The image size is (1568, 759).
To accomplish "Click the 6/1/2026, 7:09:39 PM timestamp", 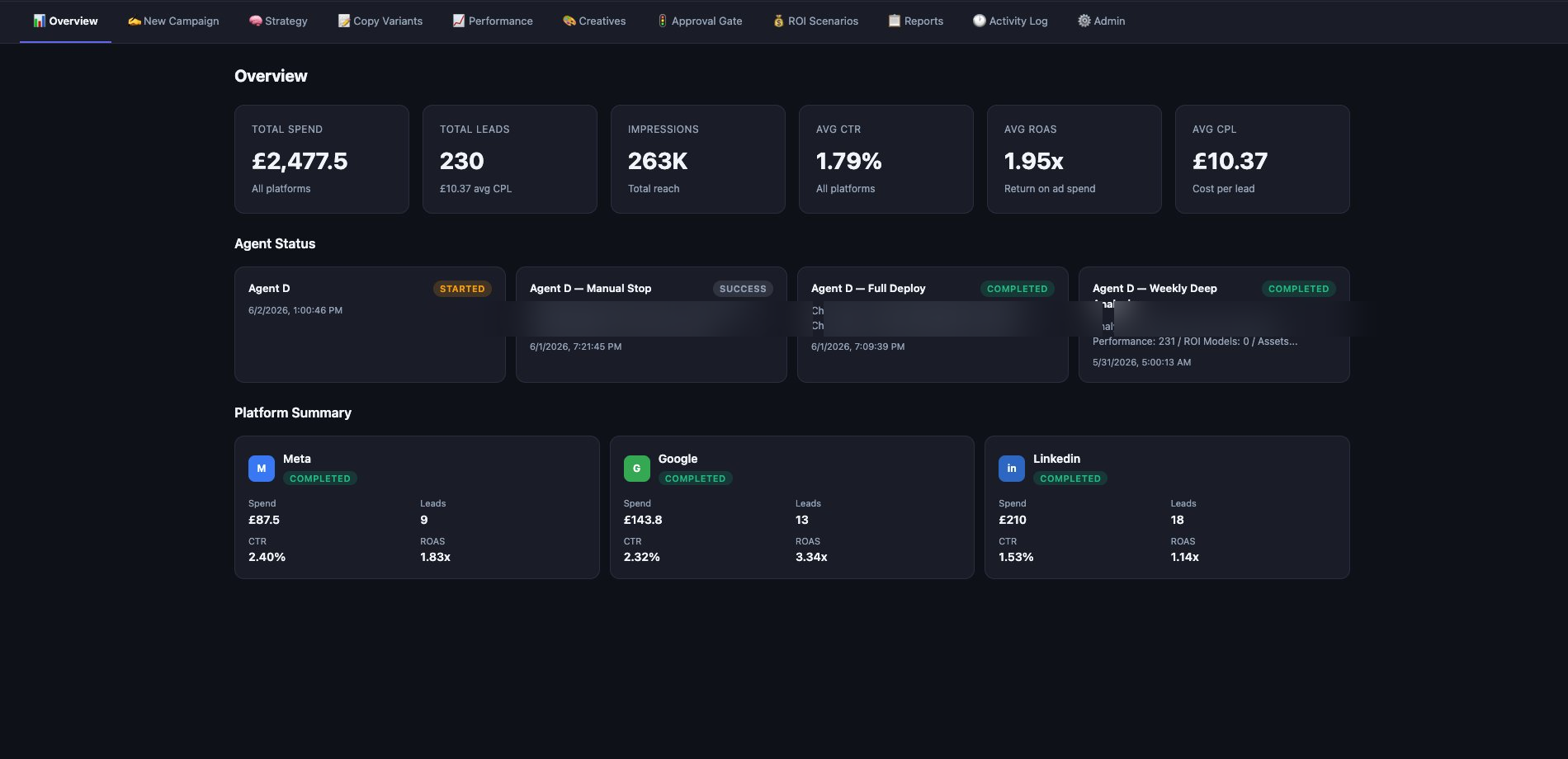I will pyautogui.click(x=858, y=346).
